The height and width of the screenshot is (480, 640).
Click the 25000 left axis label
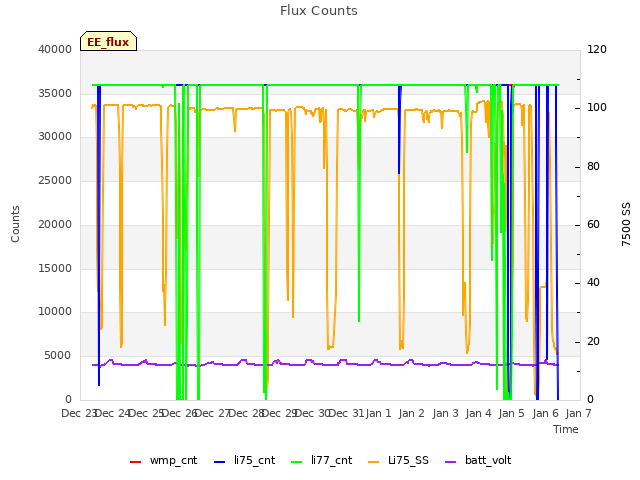point(55,180)
